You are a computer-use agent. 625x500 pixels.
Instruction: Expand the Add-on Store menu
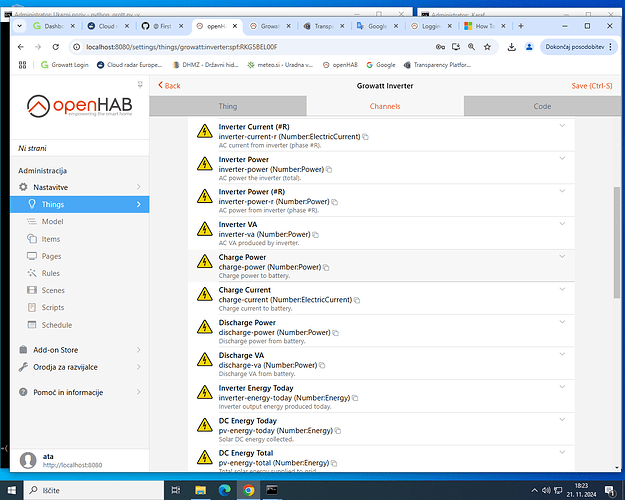pos(138,350)
